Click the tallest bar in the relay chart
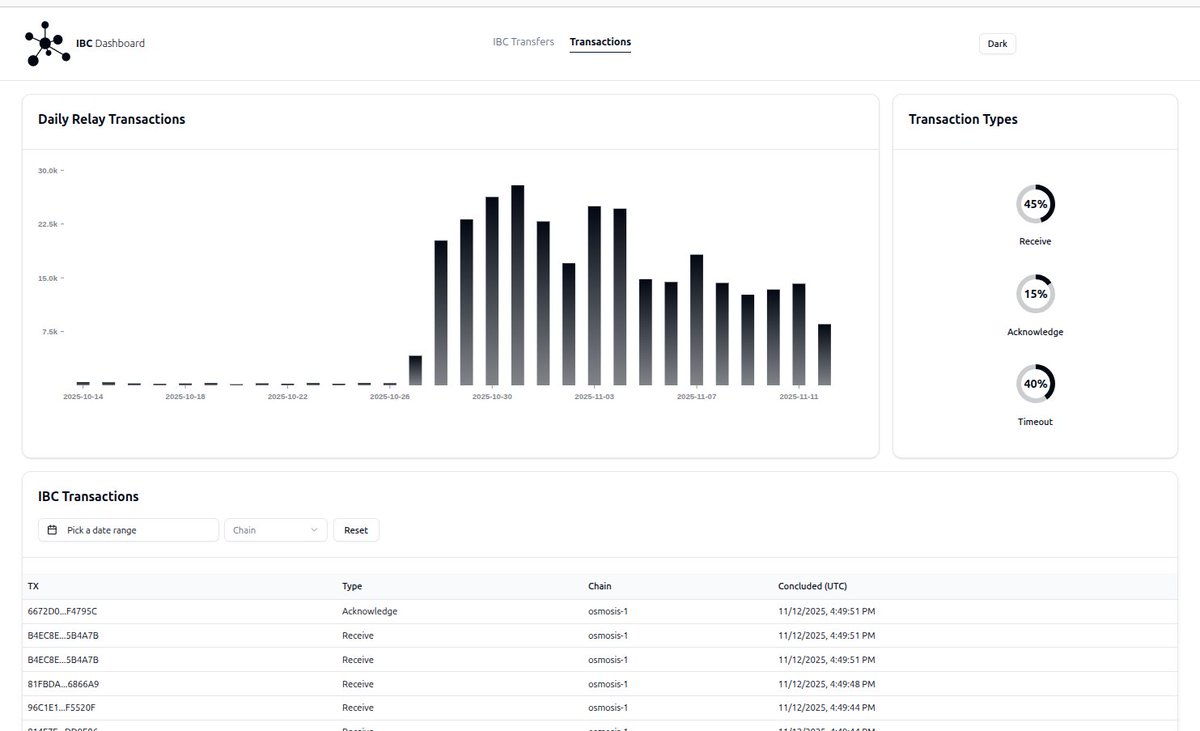Image resolution: width=1200 pixels, height=731 pixels. [x=518, y=285]
